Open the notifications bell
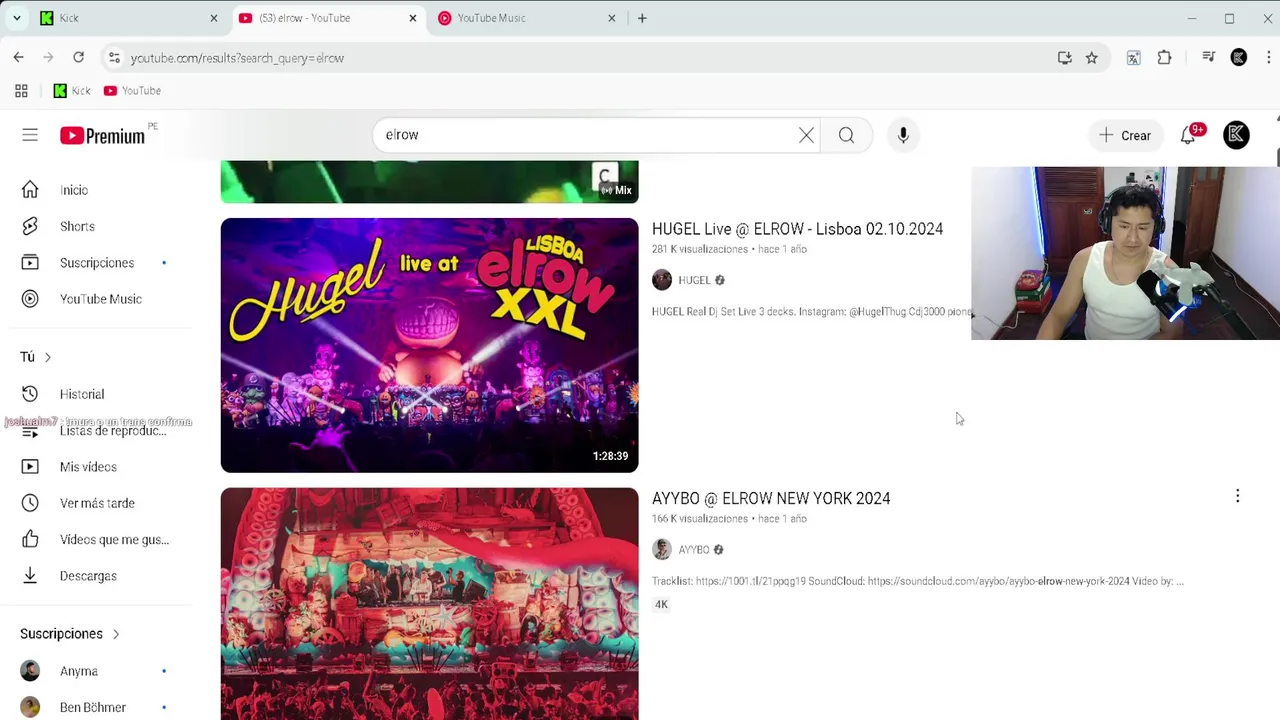Viewport: 1280px width, 720px height. pos(1188,135)
